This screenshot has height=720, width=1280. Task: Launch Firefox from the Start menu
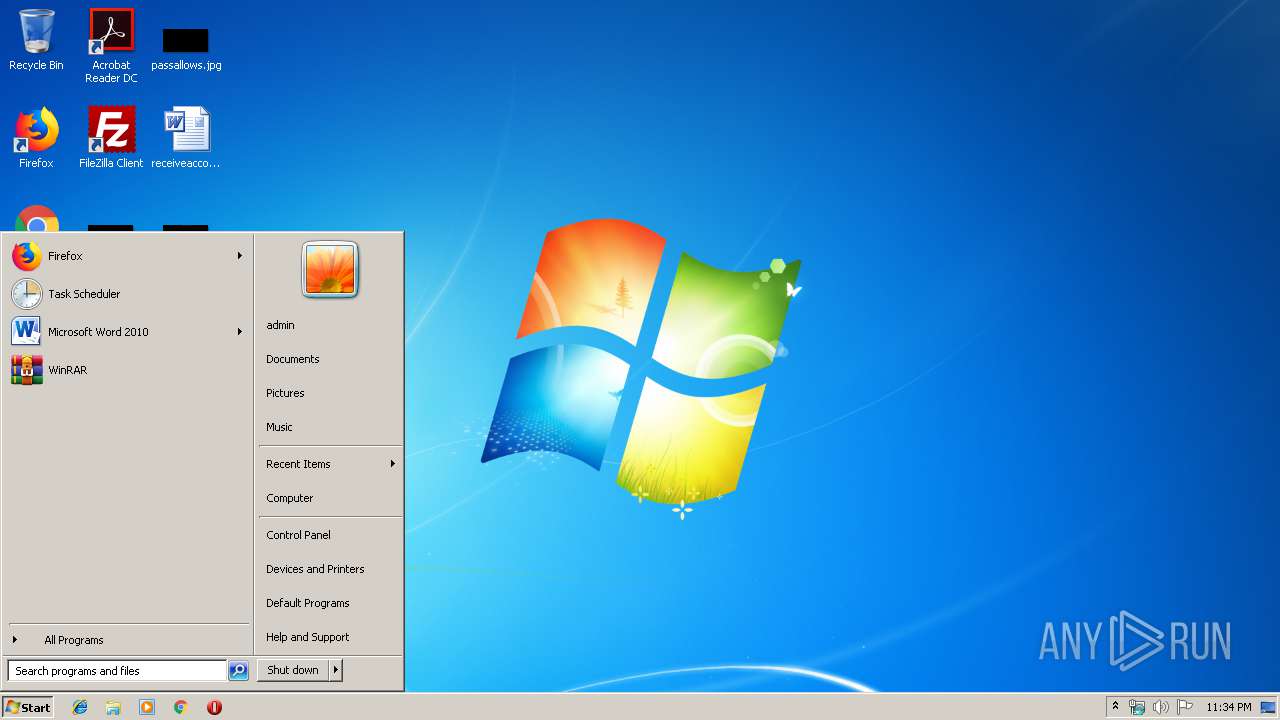click(128, 256)
